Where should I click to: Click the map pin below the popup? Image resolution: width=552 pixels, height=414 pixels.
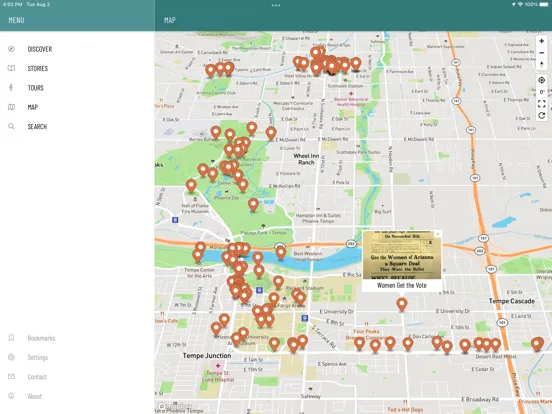pos(402,304)
